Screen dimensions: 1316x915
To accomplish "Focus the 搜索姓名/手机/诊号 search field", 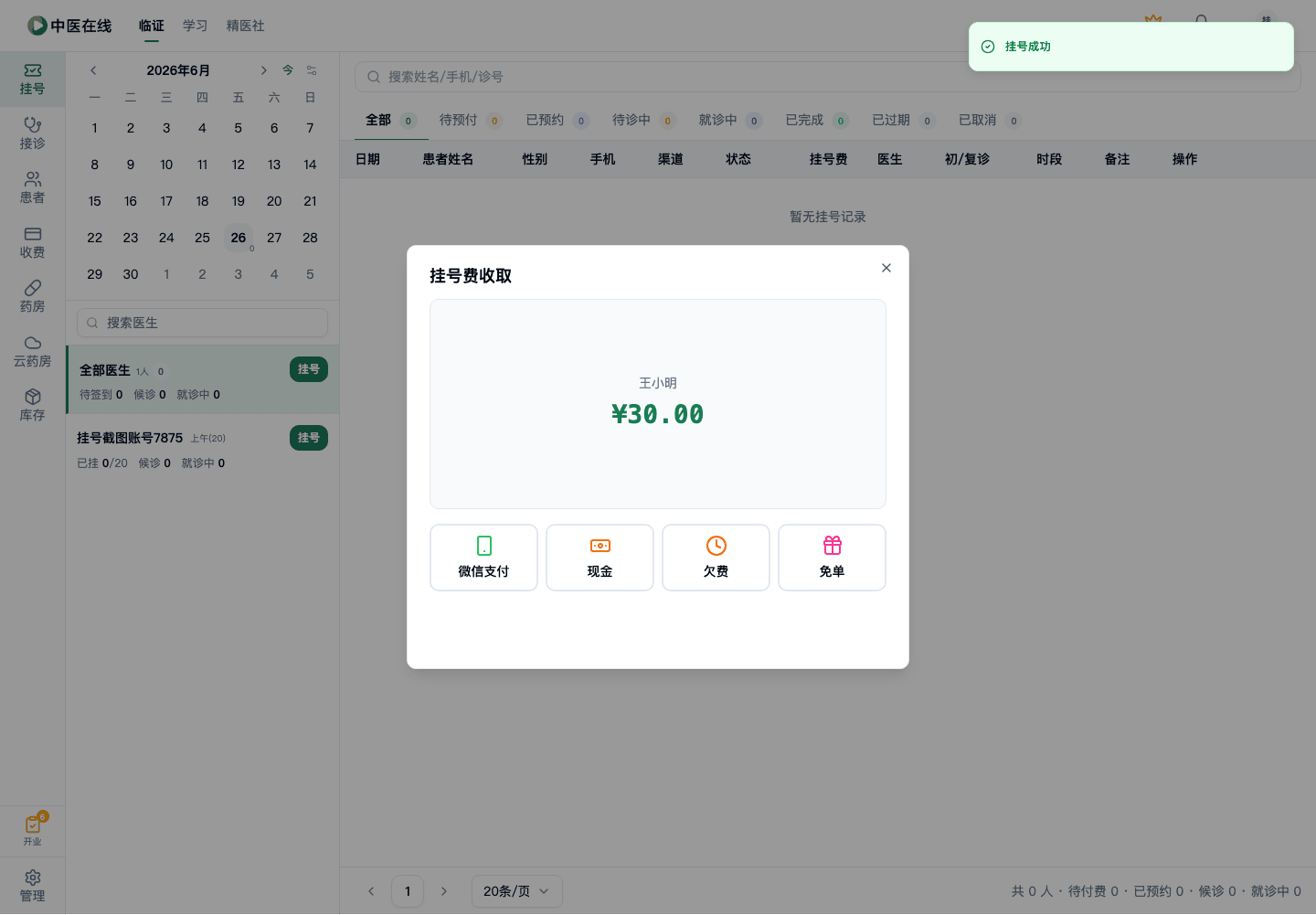I will click(x=827, y=77).
